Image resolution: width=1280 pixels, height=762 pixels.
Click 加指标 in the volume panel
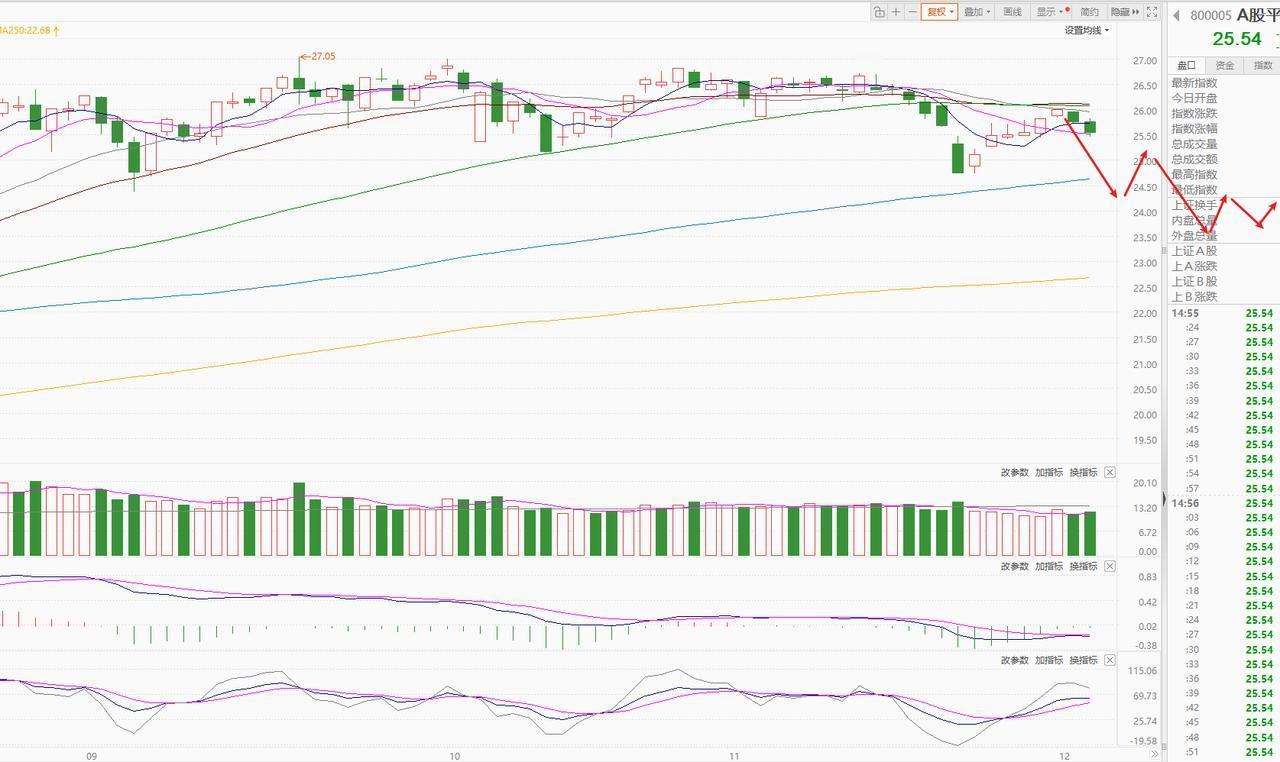(x=1049, y=472)
